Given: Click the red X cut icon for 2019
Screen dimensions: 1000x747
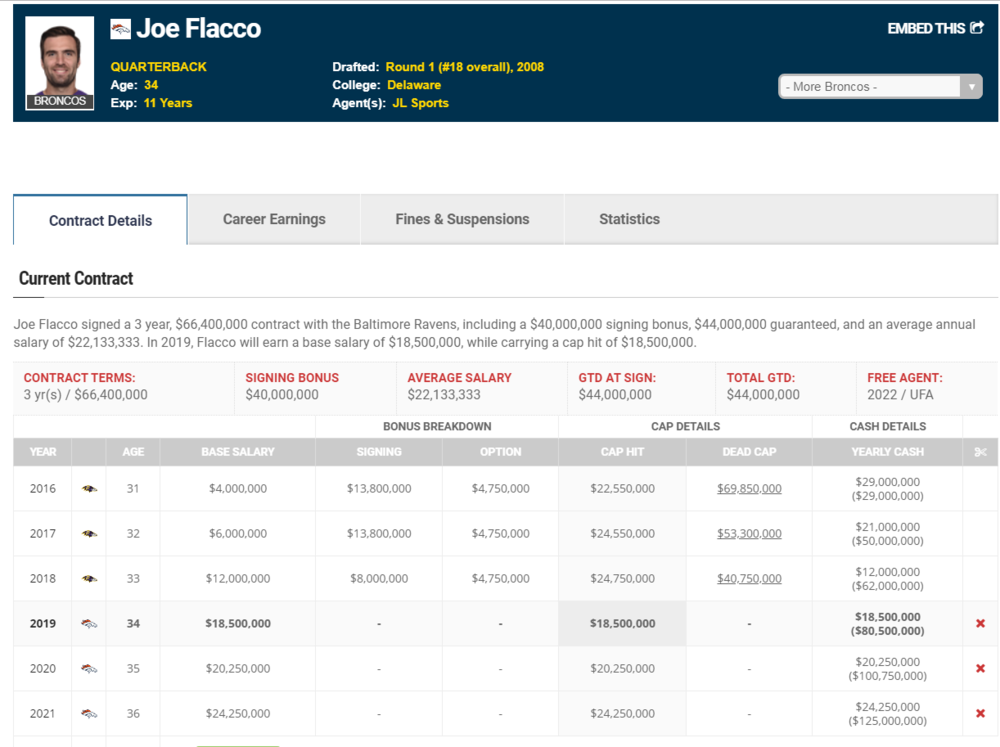Looking at the screenshot, I should (x=980, y=623).
